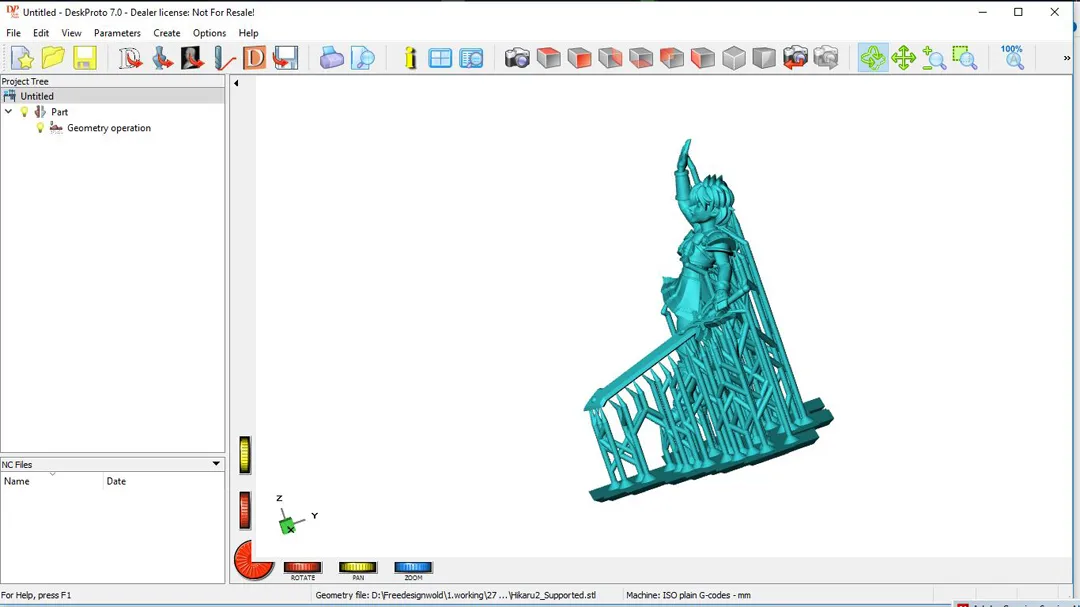Viewport: 1080px width, 607px height.
Task: Sort NC files by Name column header
Action: coord(52,481)
